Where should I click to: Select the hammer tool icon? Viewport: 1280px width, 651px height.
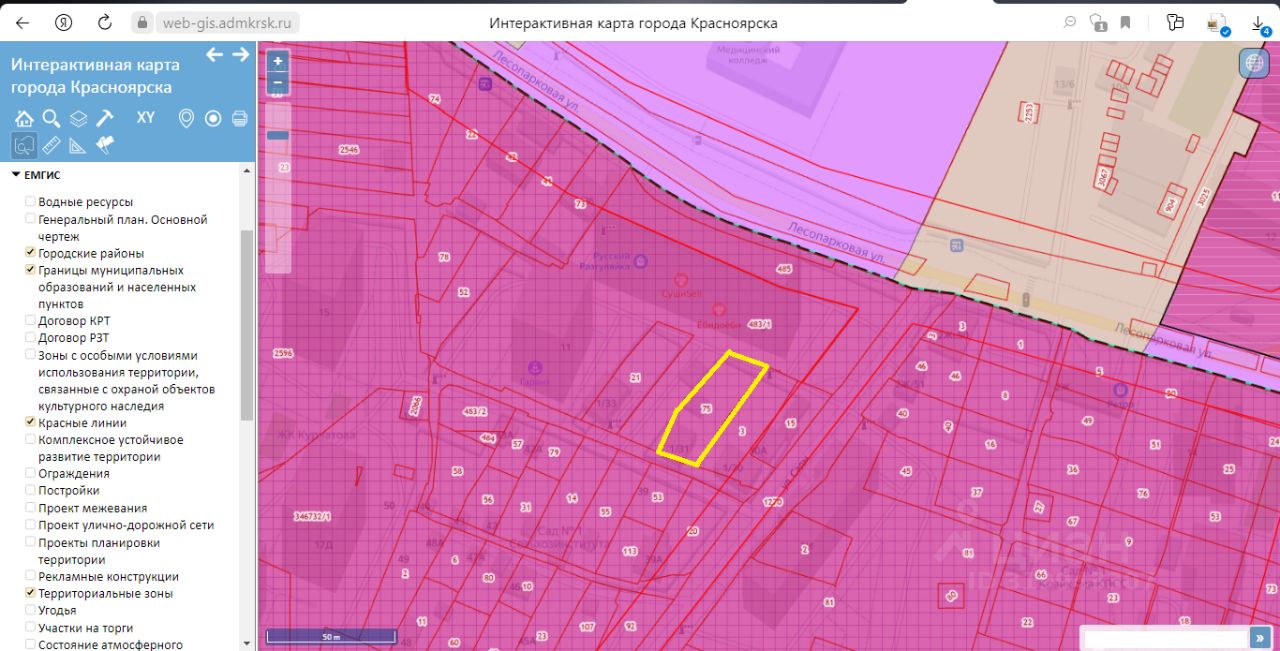(x=105, y=119)
